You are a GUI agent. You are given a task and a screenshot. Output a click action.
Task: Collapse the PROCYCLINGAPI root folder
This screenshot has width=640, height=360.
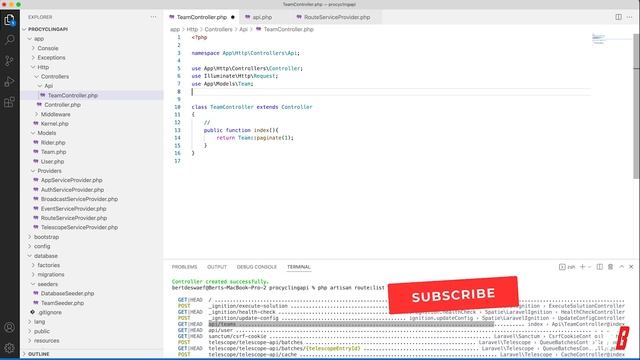[48, 29]
